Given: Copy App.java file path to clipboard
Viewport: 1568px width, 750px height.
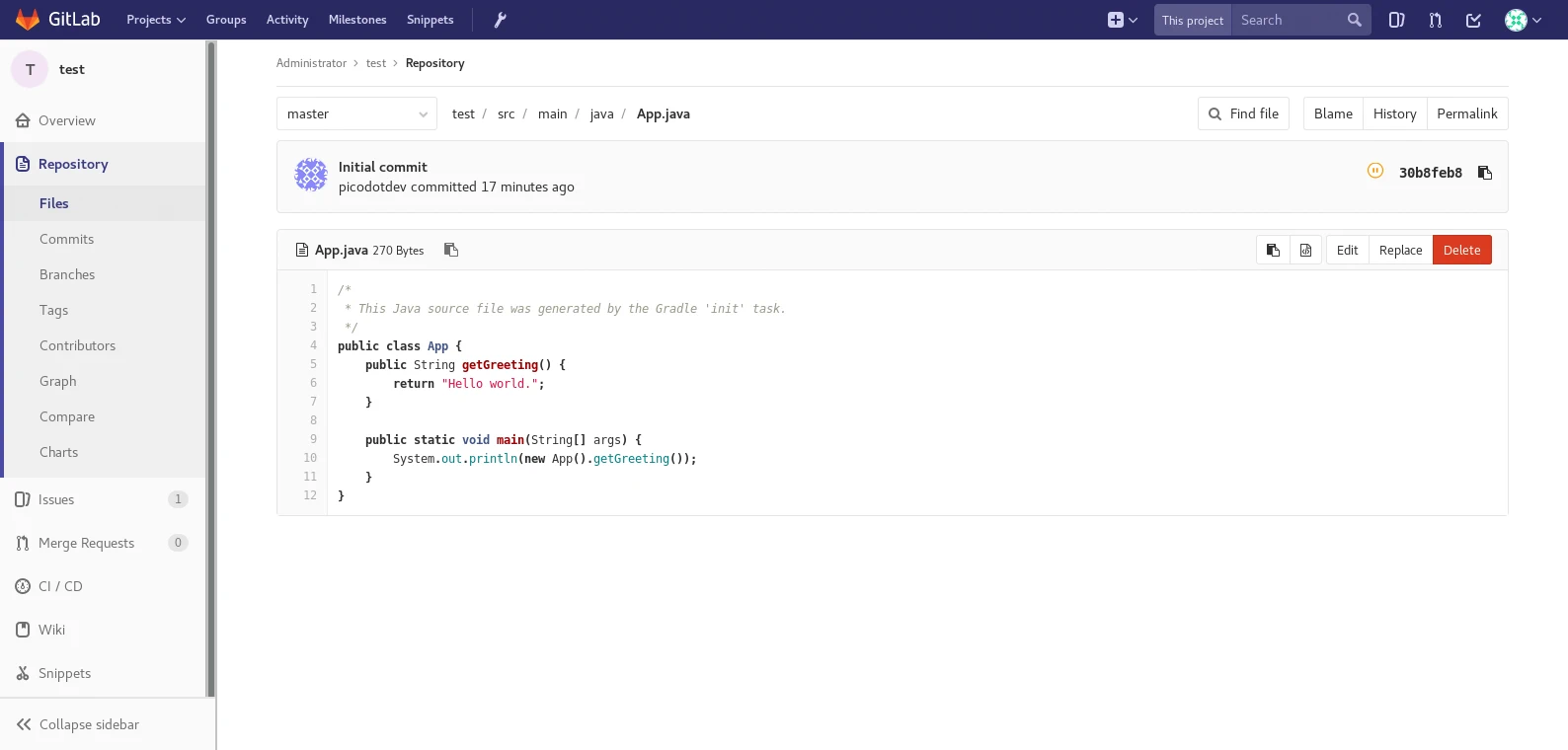Looking at the screenshot, I should [451, 250].
